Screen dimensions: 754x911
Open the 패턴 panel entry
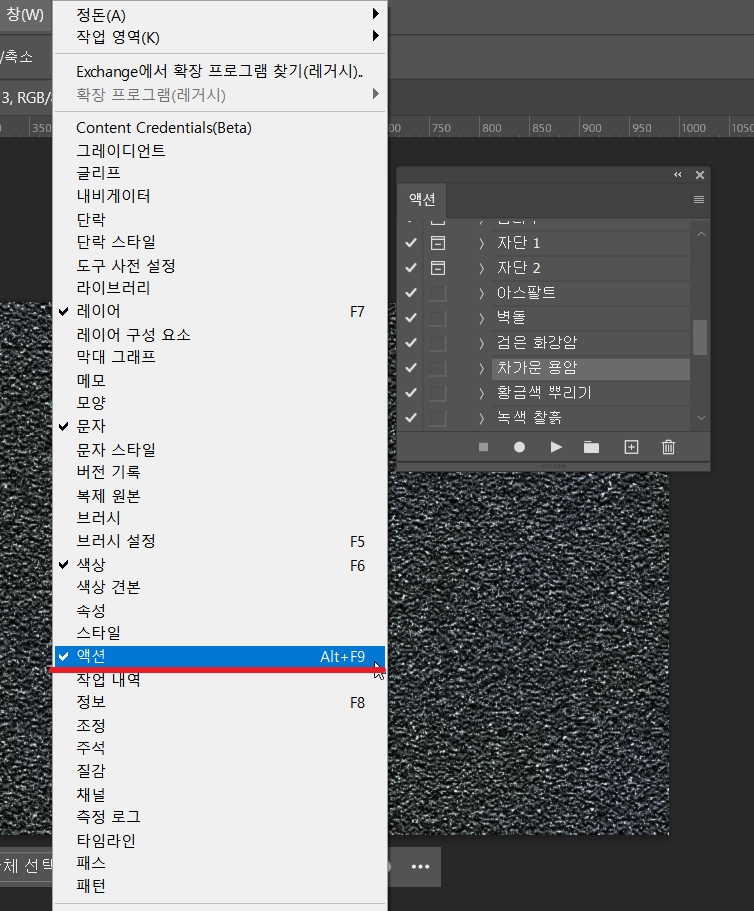click(x=220, y=887)
